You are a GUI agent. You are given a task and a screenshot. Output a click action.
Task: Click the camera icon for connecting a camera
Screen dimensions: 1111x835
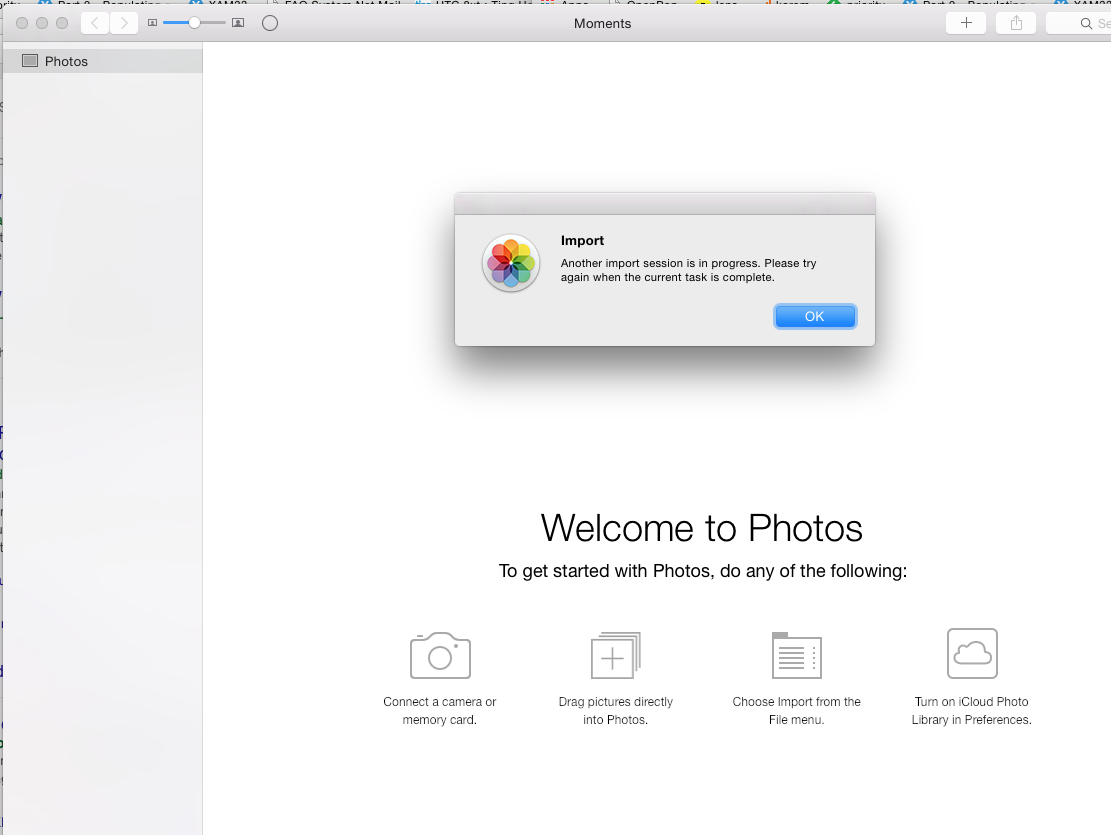[440, 656]
